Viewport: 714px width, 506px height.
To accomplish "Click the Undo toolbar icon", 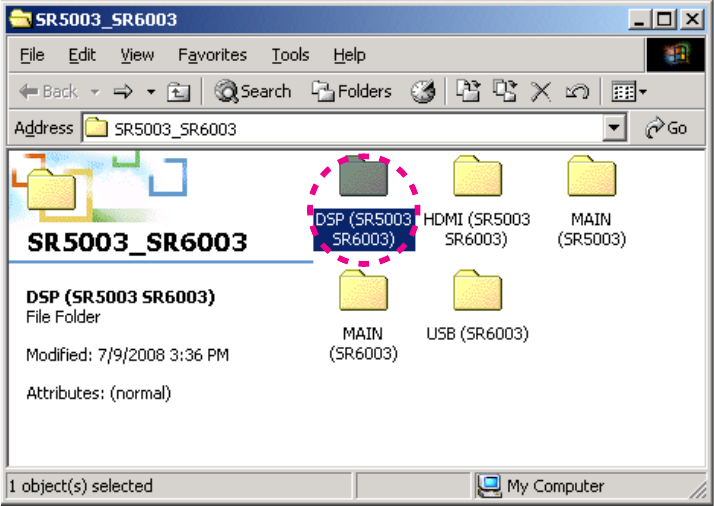I will pos(577,92).
